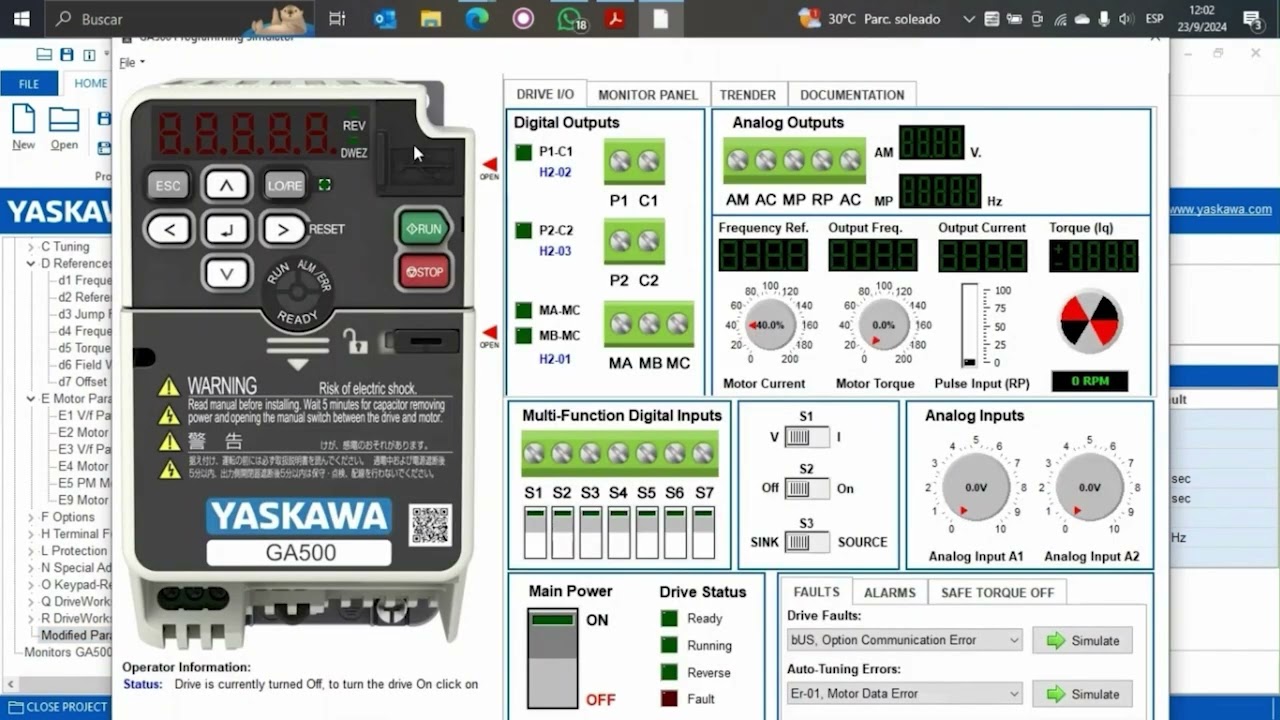
Task: Expand the F Options tree node
Action: pyautogui.click(x=31, y=517)
